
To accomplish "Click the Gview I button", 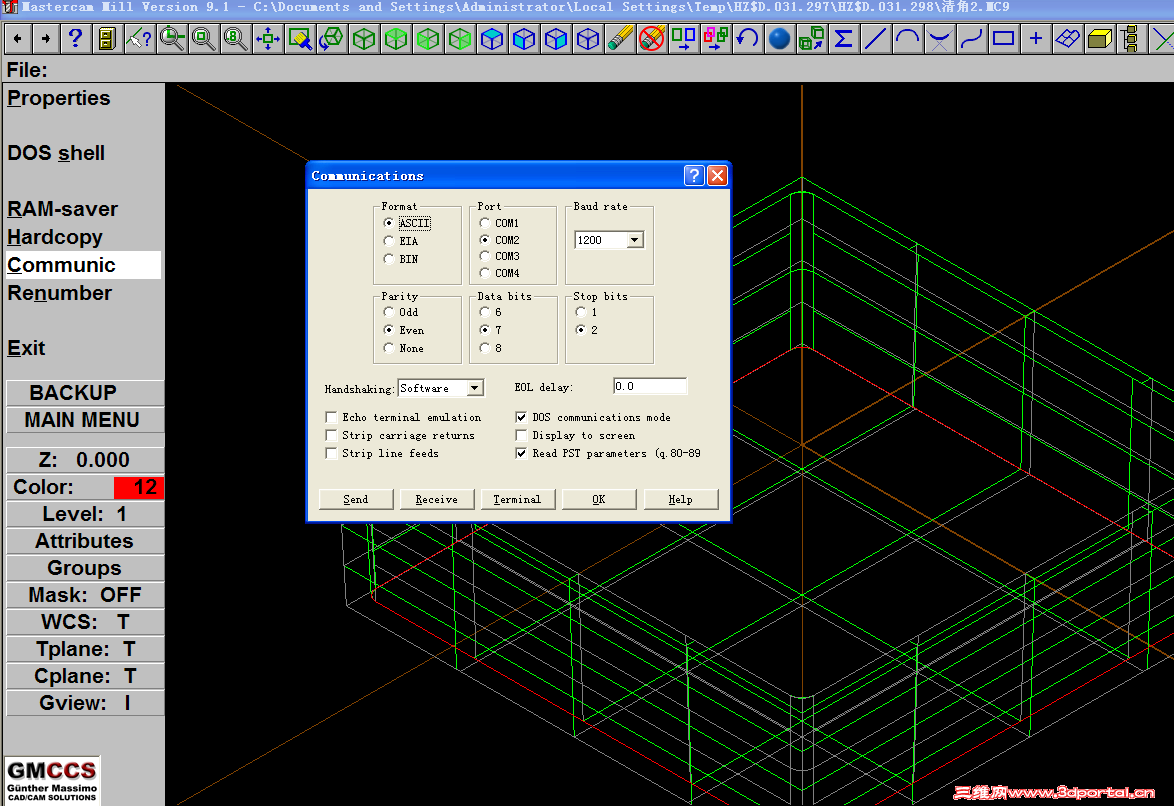I will point(85,703).
